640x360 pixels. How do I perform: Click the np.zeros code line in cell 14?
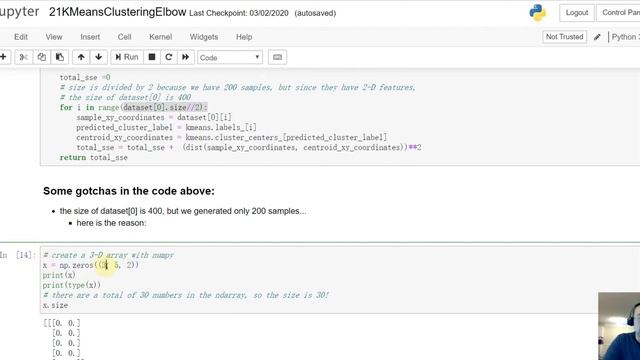(x=91, y=265)
